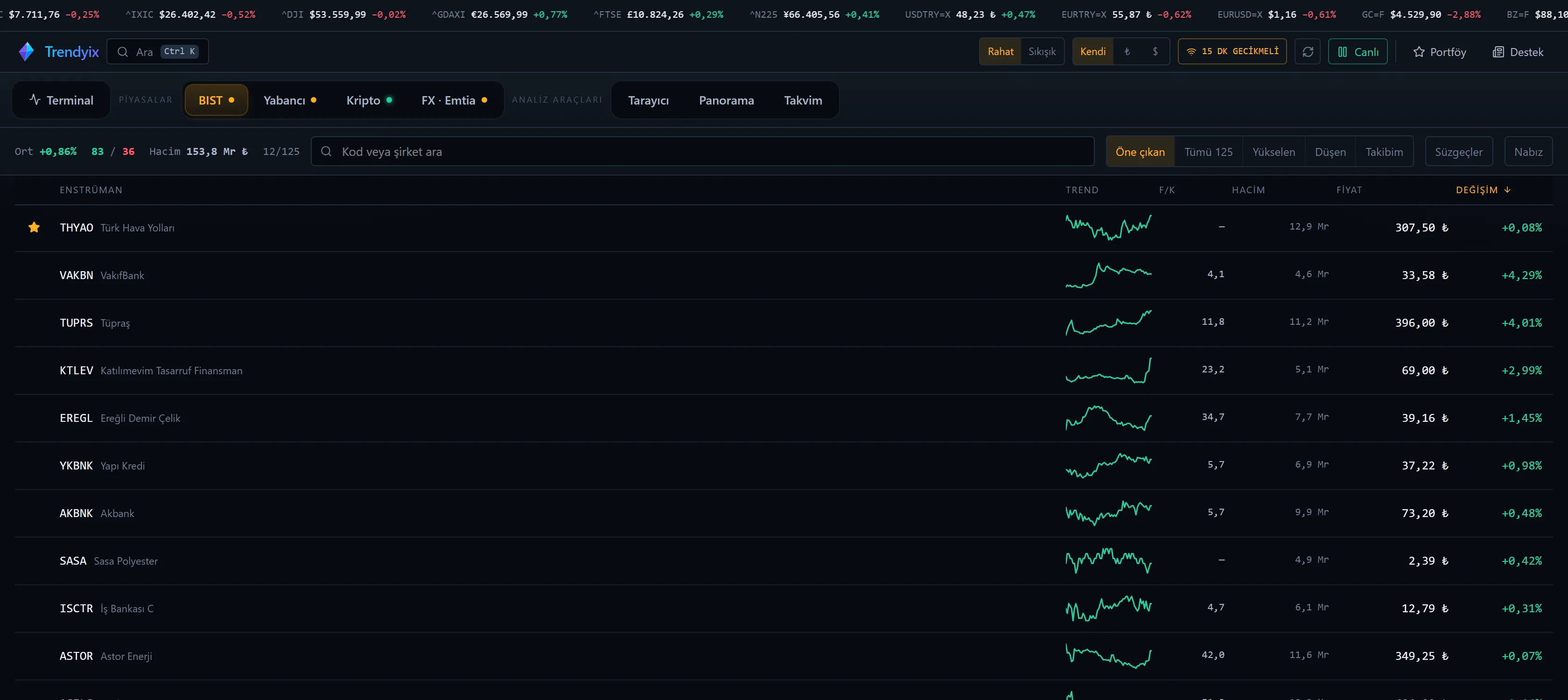Open THYAO trend sparkline chart
This screenshot has height=700, width=1568.
point(1108,227)
